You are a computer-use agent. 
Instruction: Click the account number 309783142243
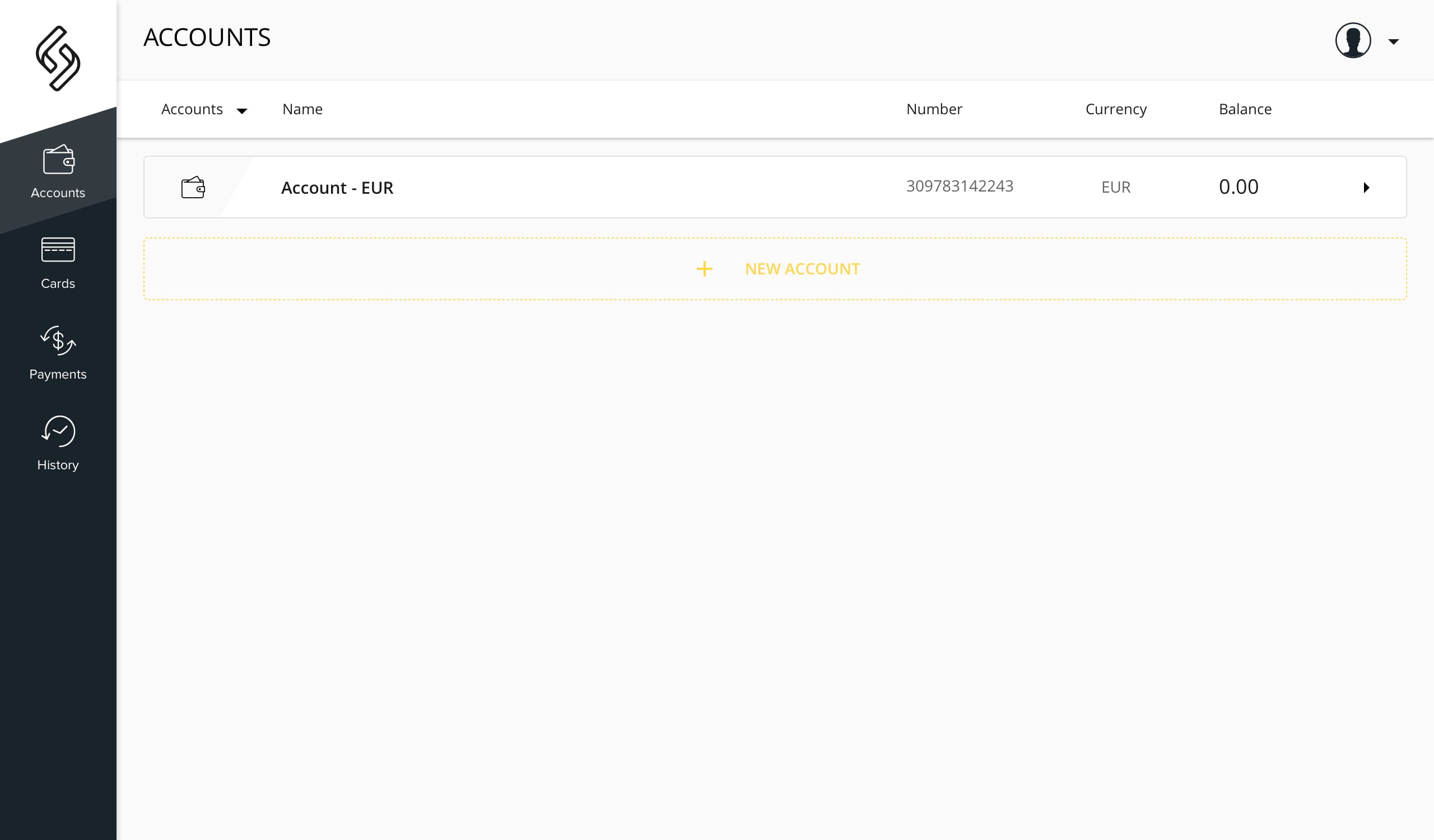(x=959, y=186)
